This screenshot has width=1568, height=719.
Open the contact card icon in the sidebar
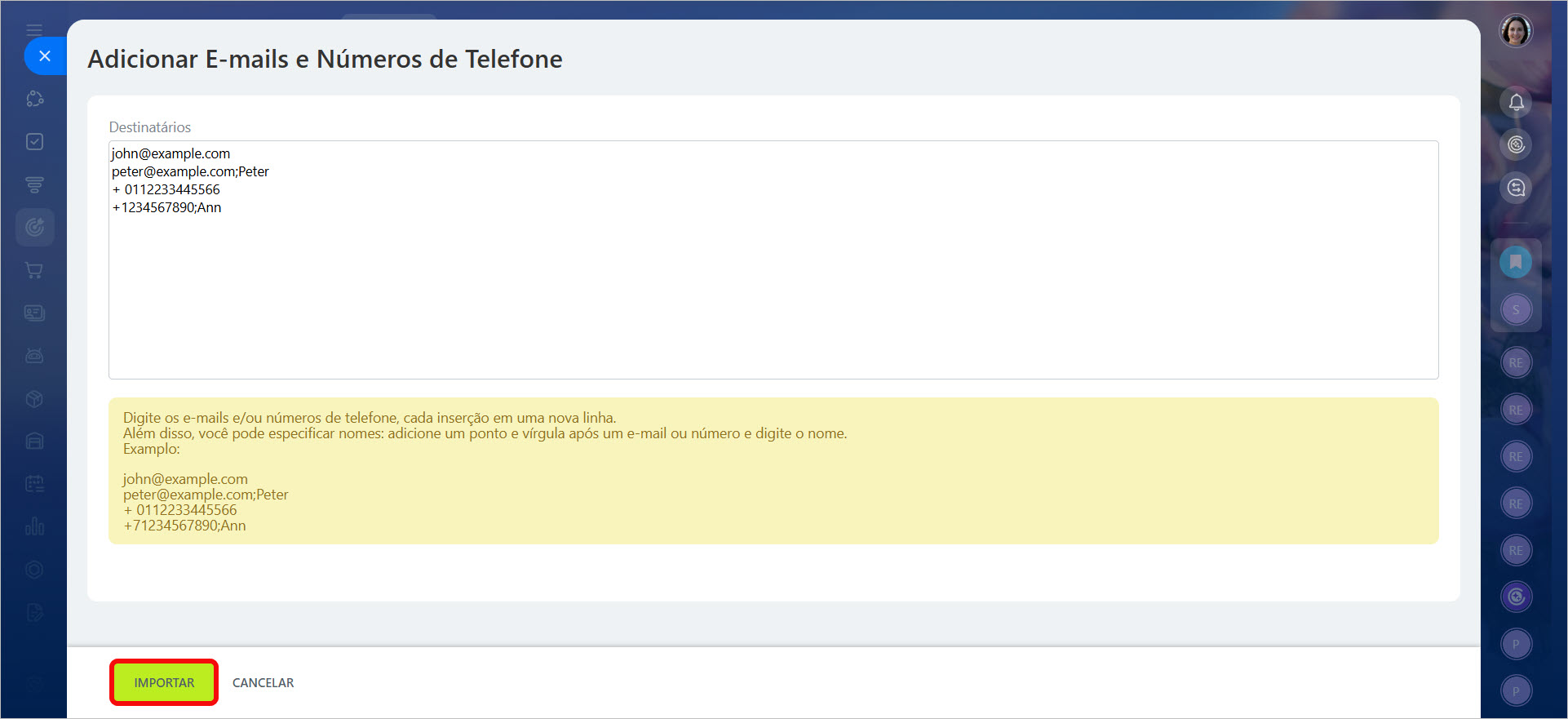tap(34, 313)
